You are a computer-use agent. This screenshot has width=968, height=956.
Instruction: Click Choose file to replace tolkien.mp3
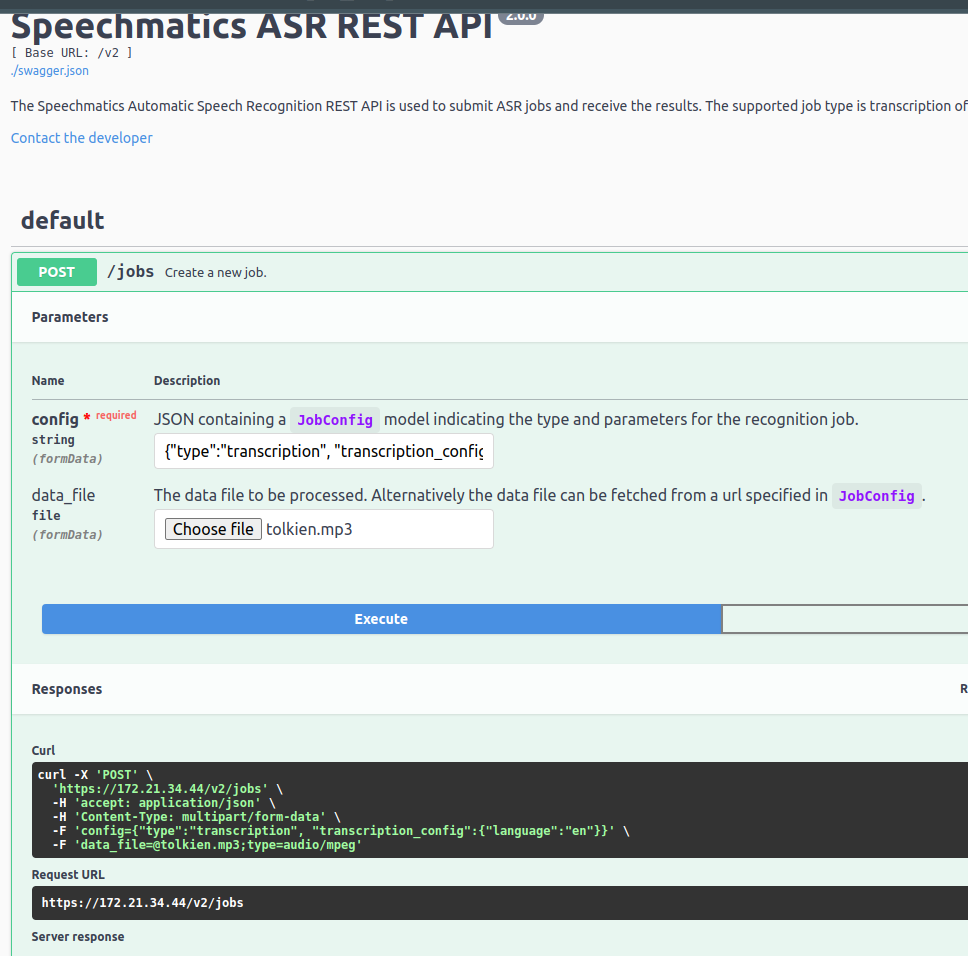point(213,529)
